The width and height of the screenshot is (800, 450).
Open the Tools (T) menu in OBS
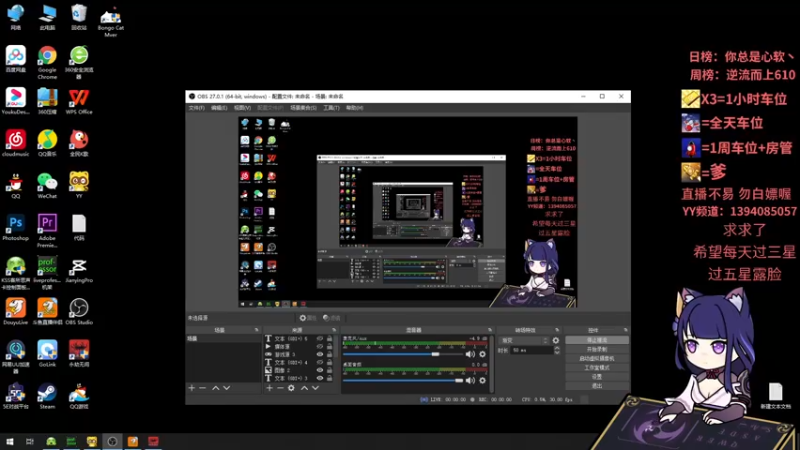[x=331, y=108]
